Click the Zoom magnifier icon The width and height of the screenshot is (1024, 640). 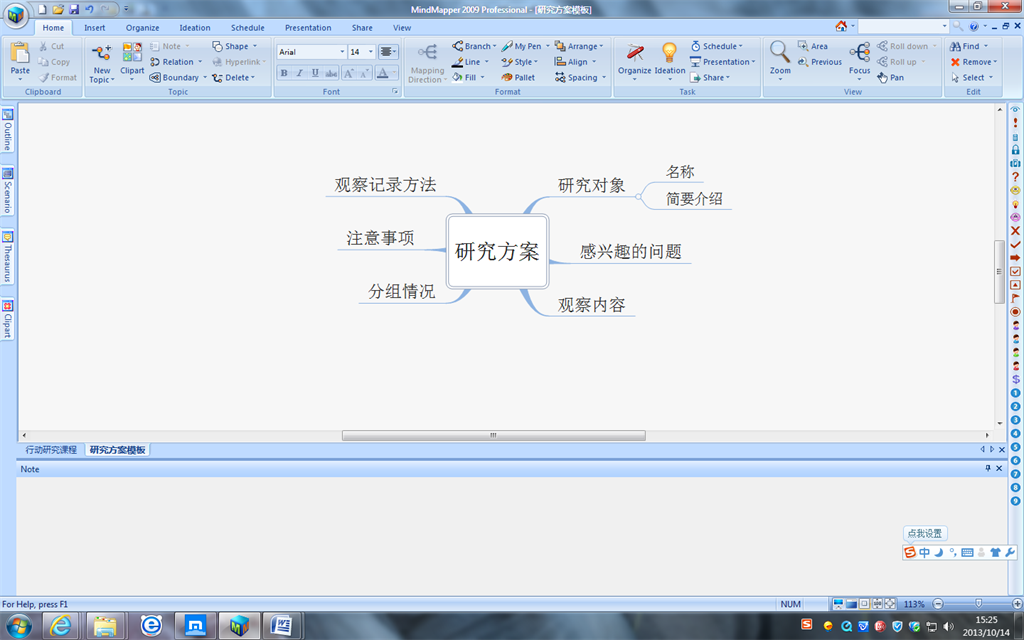tap(780, 53)
